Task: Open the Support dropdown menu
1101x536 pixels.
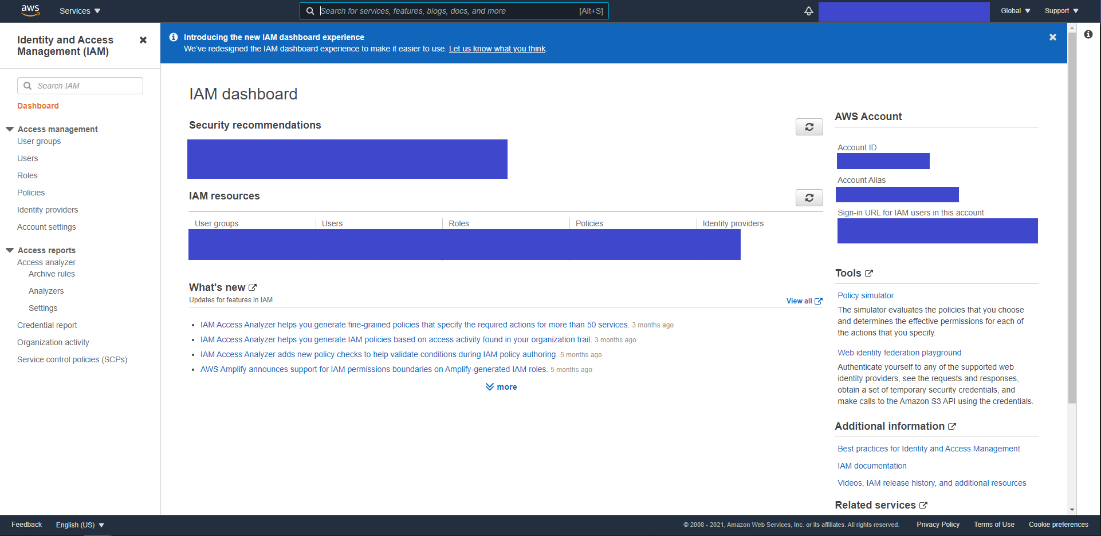Action: pyautogui.click(x=1062, y=11)
